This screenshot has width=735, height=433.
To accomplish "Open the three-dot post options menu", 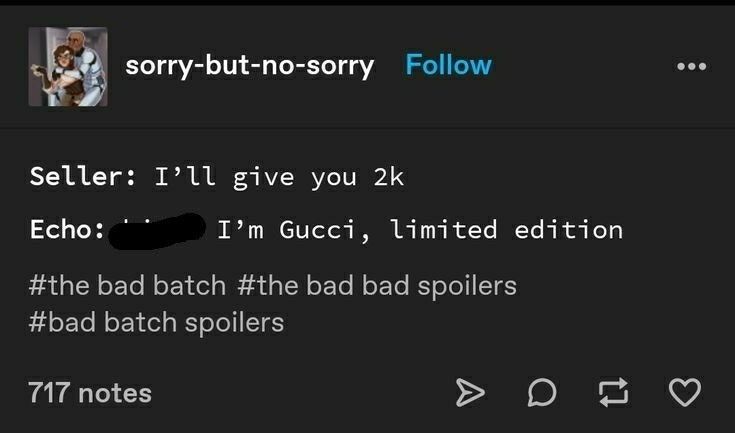I will point(691,66).
